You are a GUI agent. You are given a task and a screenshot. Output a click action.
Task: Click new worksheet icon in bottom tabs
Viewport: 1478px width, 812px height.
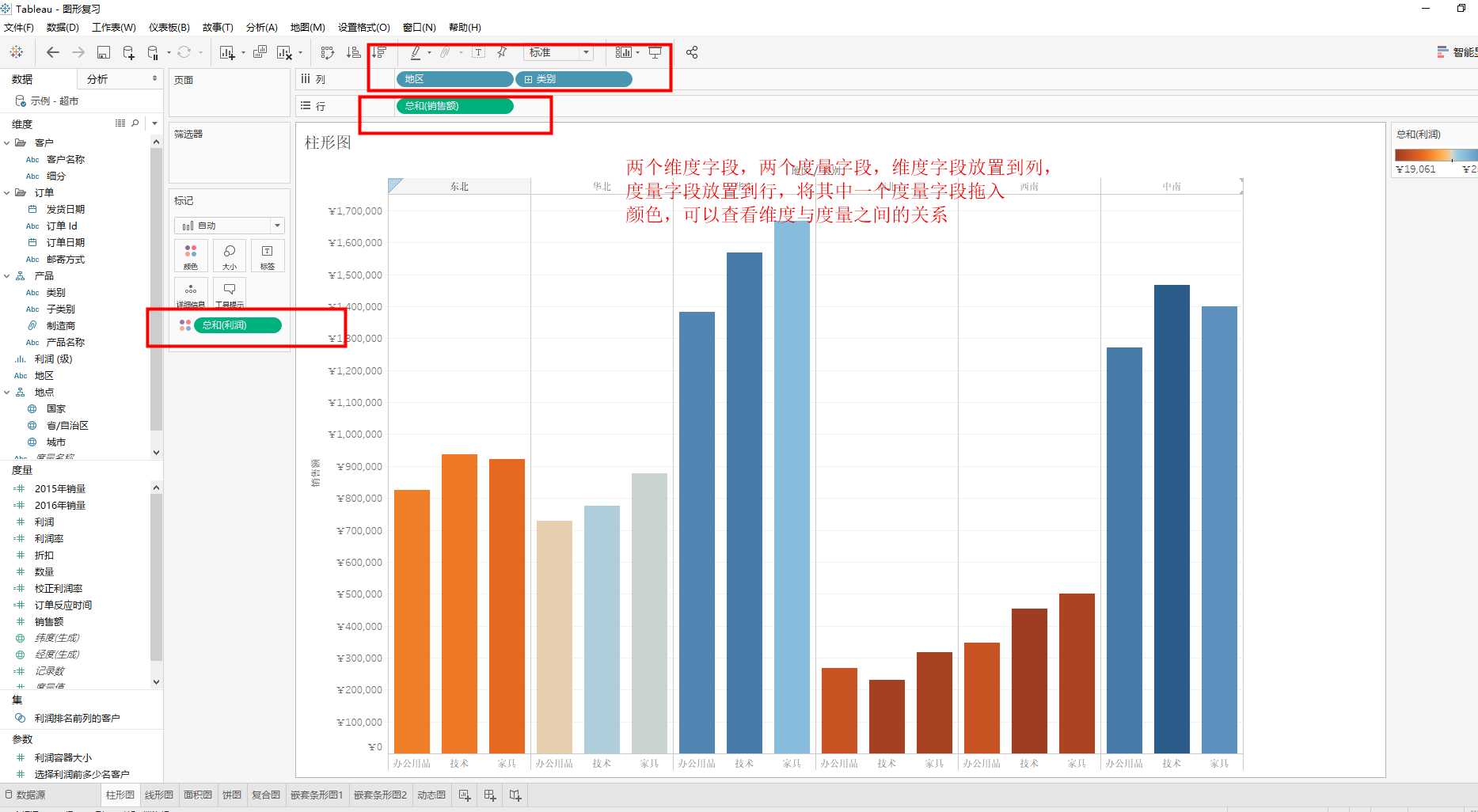465,795
